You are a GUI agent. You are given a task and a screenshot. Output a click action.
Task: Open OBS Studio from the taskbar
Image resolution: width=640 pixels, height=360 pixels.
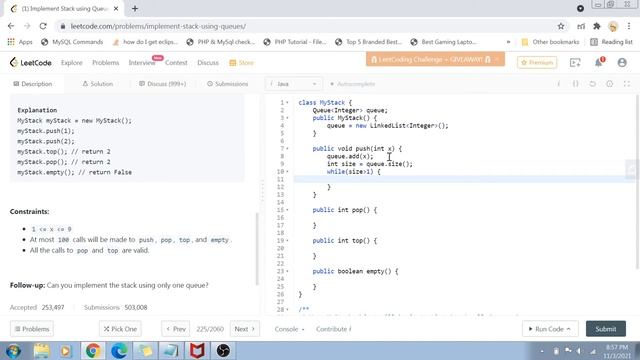click(223, 351)
